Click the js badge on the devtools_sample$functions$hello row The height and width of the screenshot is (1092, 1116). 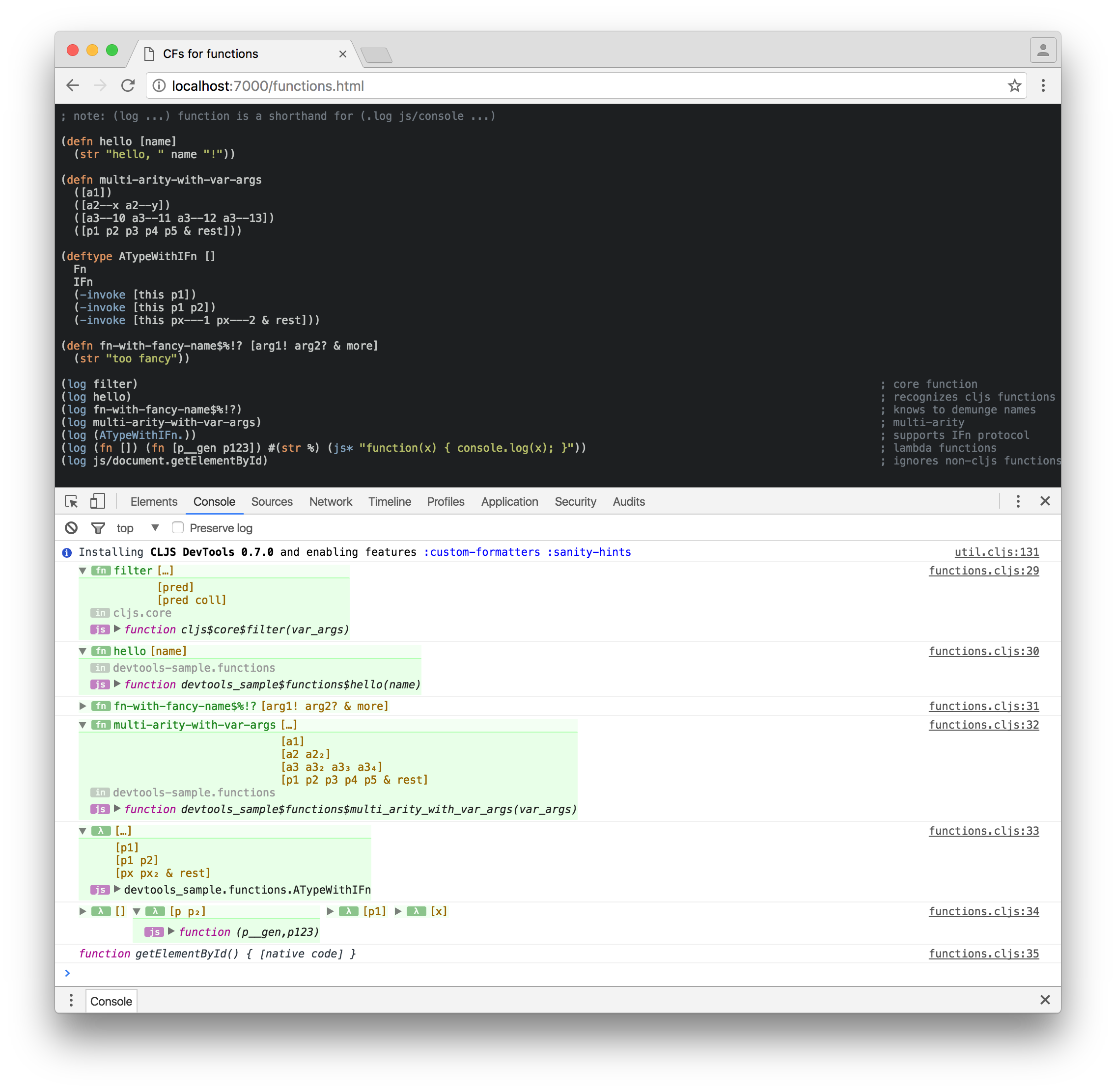(x=100, y=684)
